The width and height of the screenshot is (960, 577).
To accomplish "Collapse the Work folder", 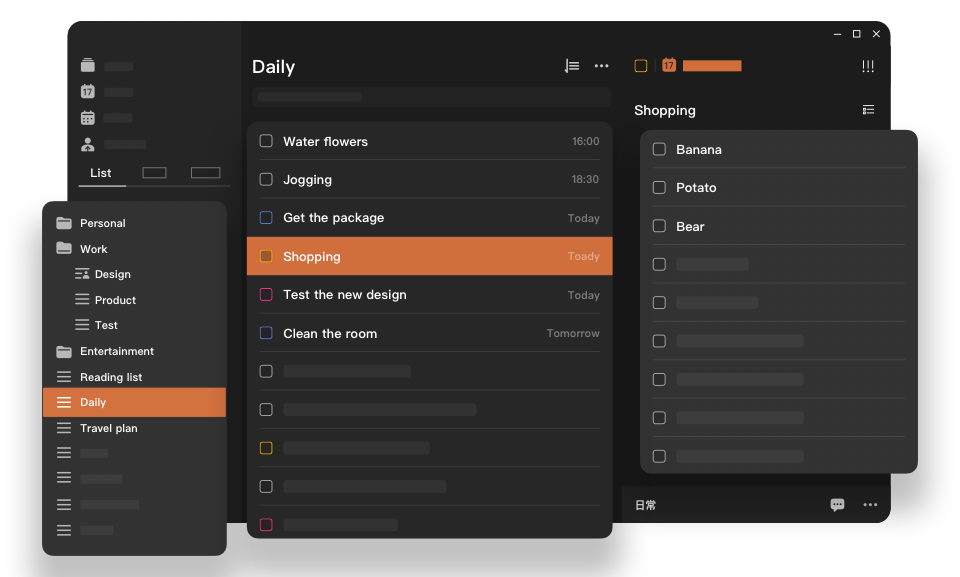I will [64, 249].
